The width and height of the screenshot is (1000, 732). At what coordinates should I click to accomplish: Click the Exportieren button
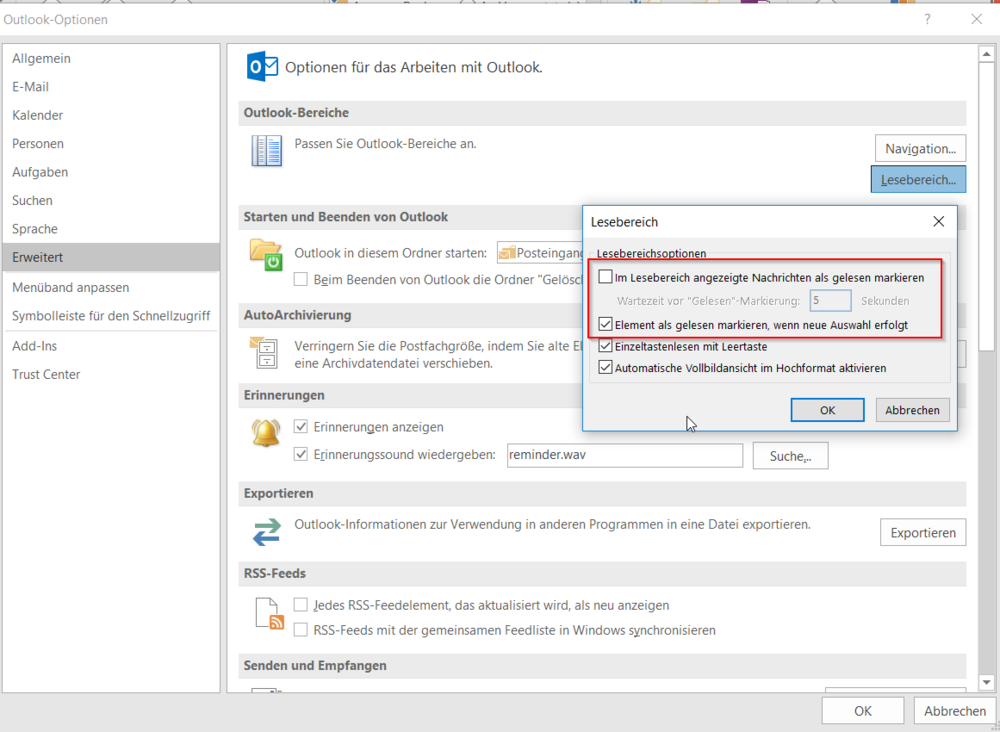(923, 532)
